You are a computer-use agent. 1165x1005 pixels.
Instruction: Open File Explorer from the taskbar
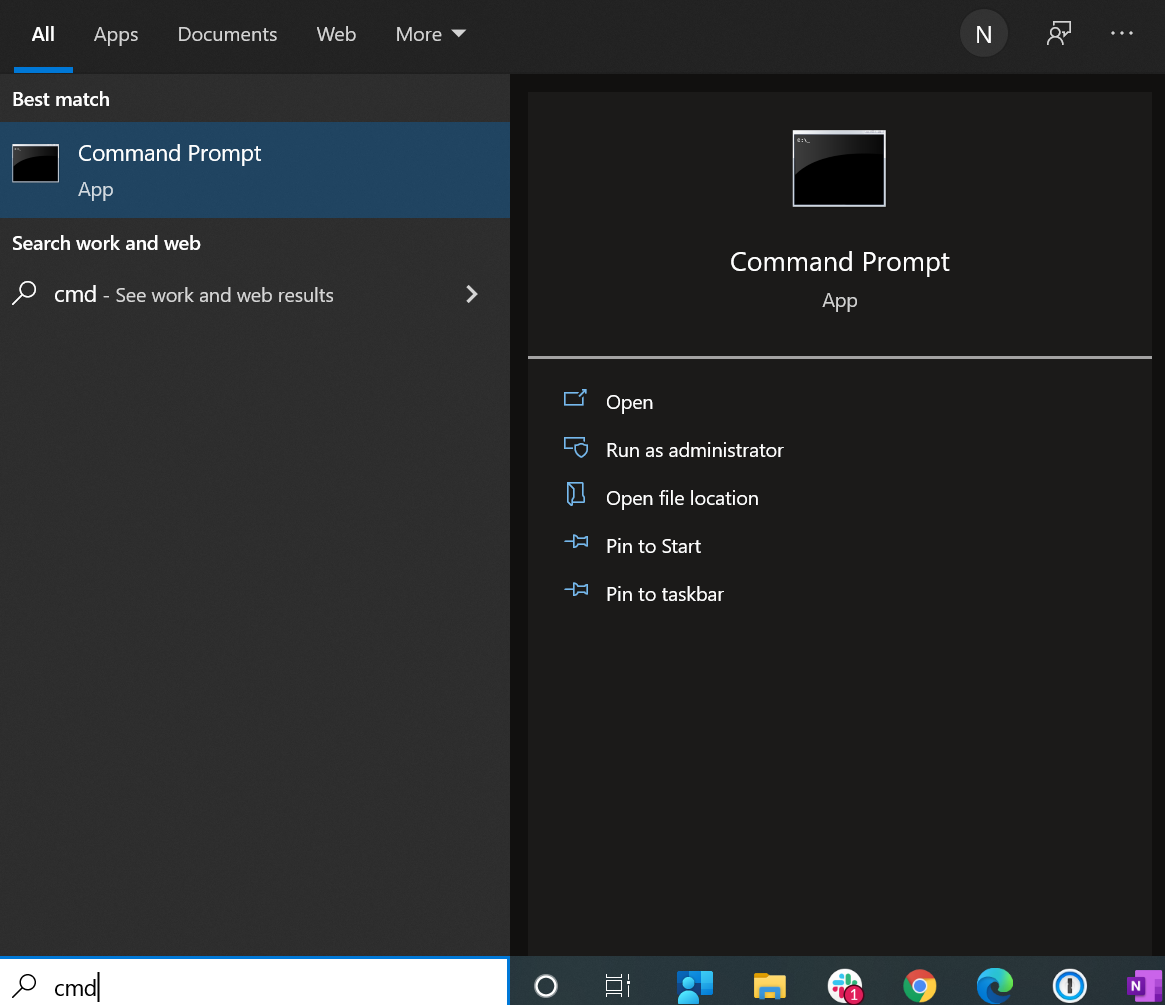pos(770,985)
